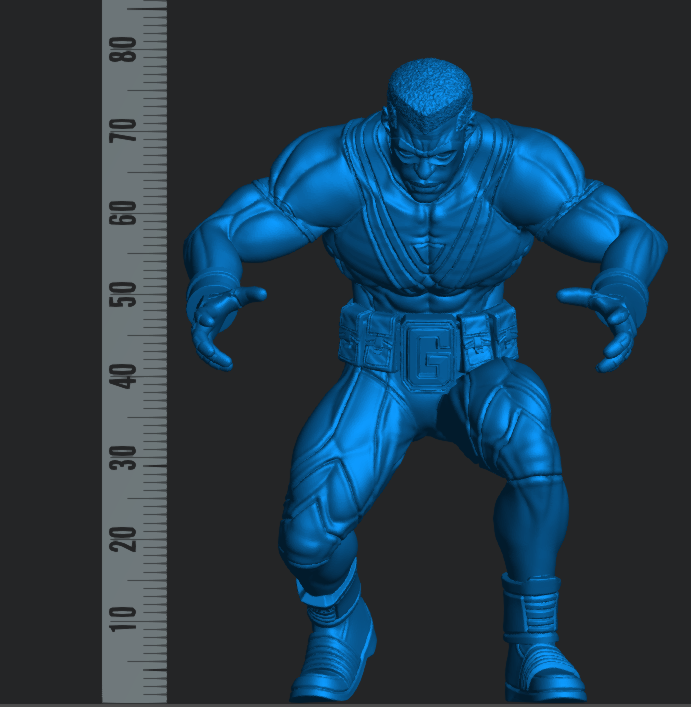Click the "50" mark on the ruler

[x=122, y=294]
